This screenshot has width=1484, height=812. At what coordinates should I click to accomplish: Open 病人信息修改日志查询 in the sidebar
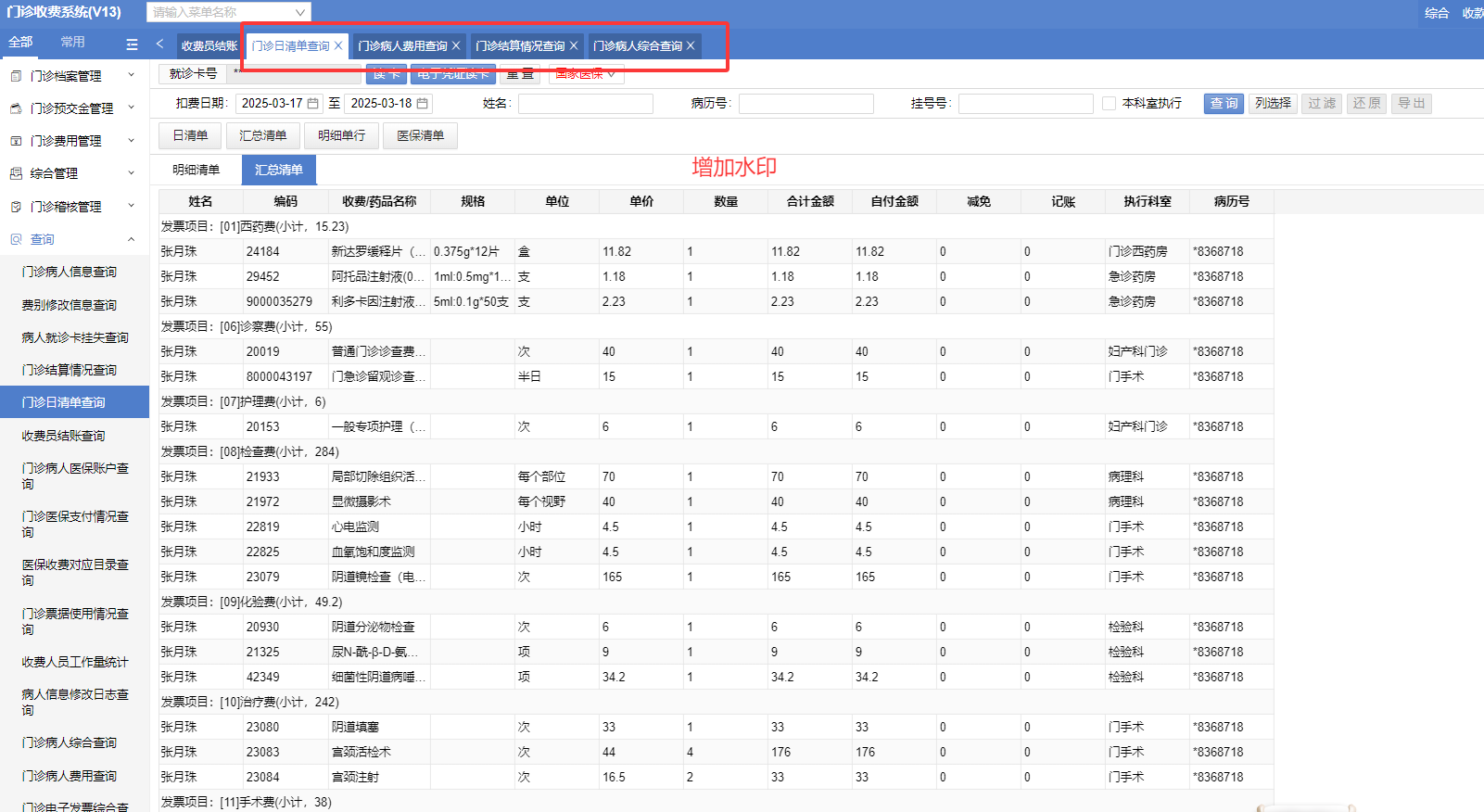[x=75, y=702]
